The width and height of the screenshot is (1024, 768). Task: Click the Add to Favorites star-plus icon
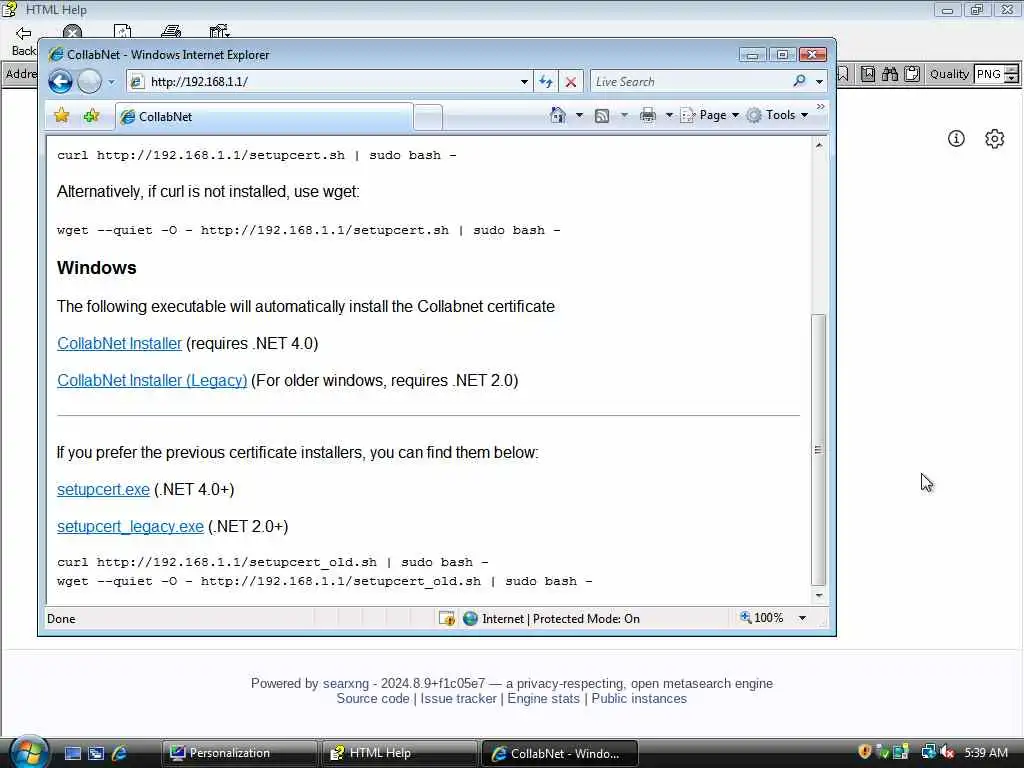pyautogui.click(x=91, y=116)
